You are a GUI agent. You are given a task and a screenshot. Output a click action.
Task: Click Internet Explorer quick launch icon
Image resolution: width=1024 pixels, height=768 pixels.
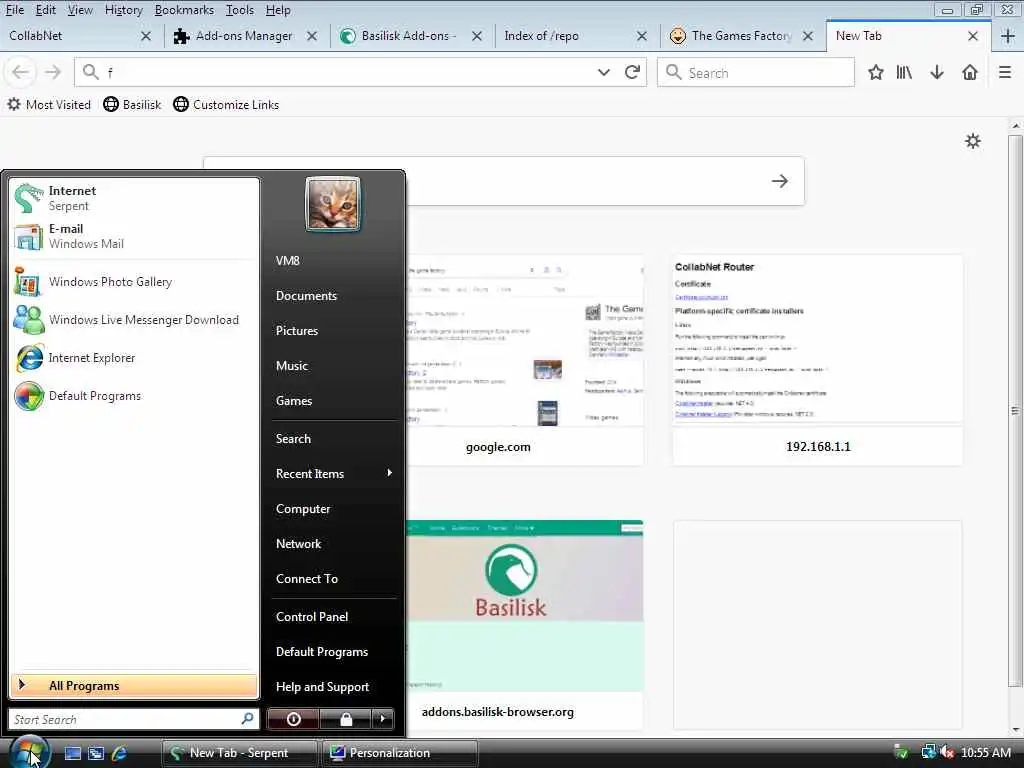120,753
